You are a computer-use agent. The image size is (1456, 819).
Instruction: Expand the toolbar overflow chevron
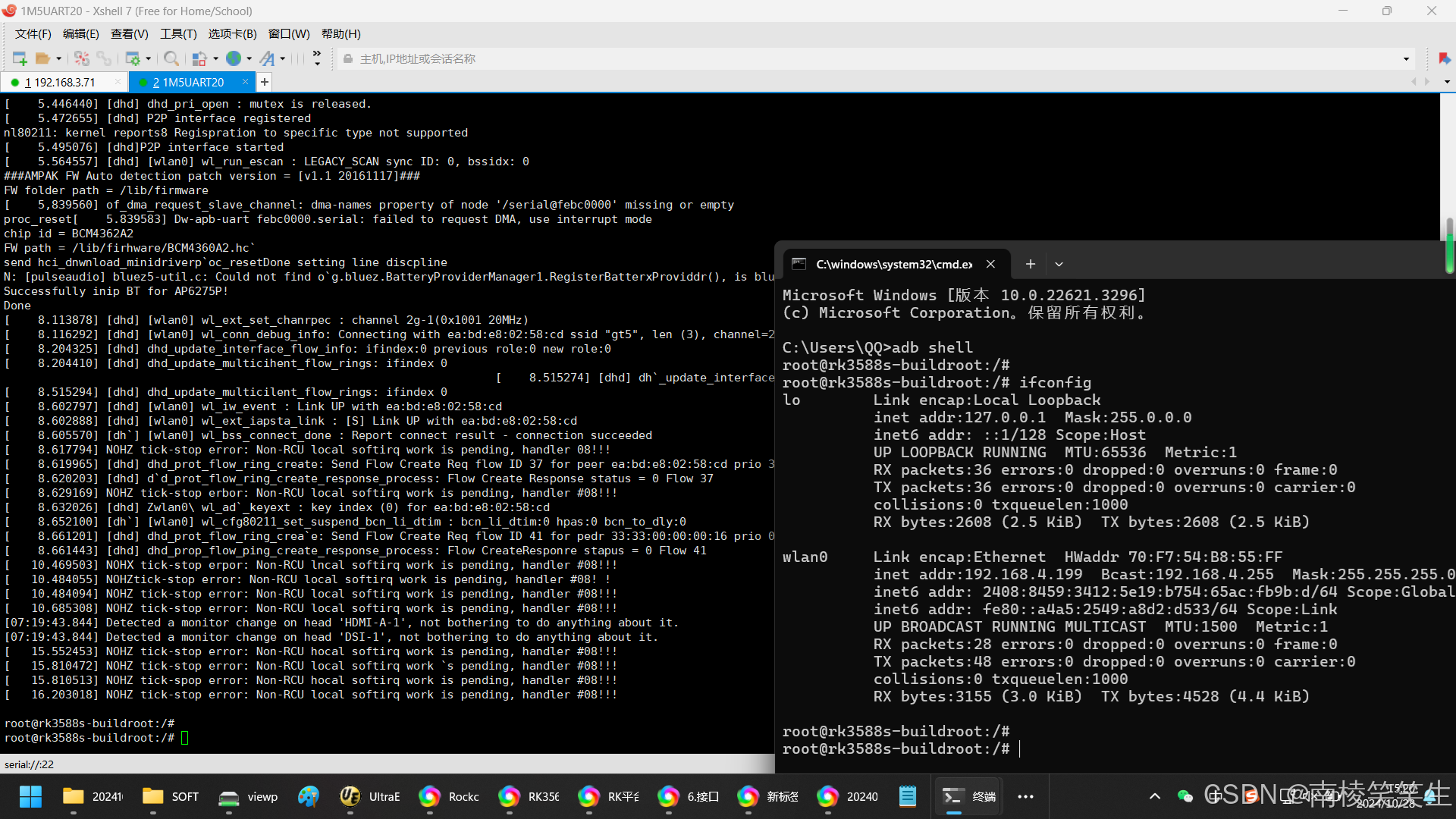coord(317,58)
